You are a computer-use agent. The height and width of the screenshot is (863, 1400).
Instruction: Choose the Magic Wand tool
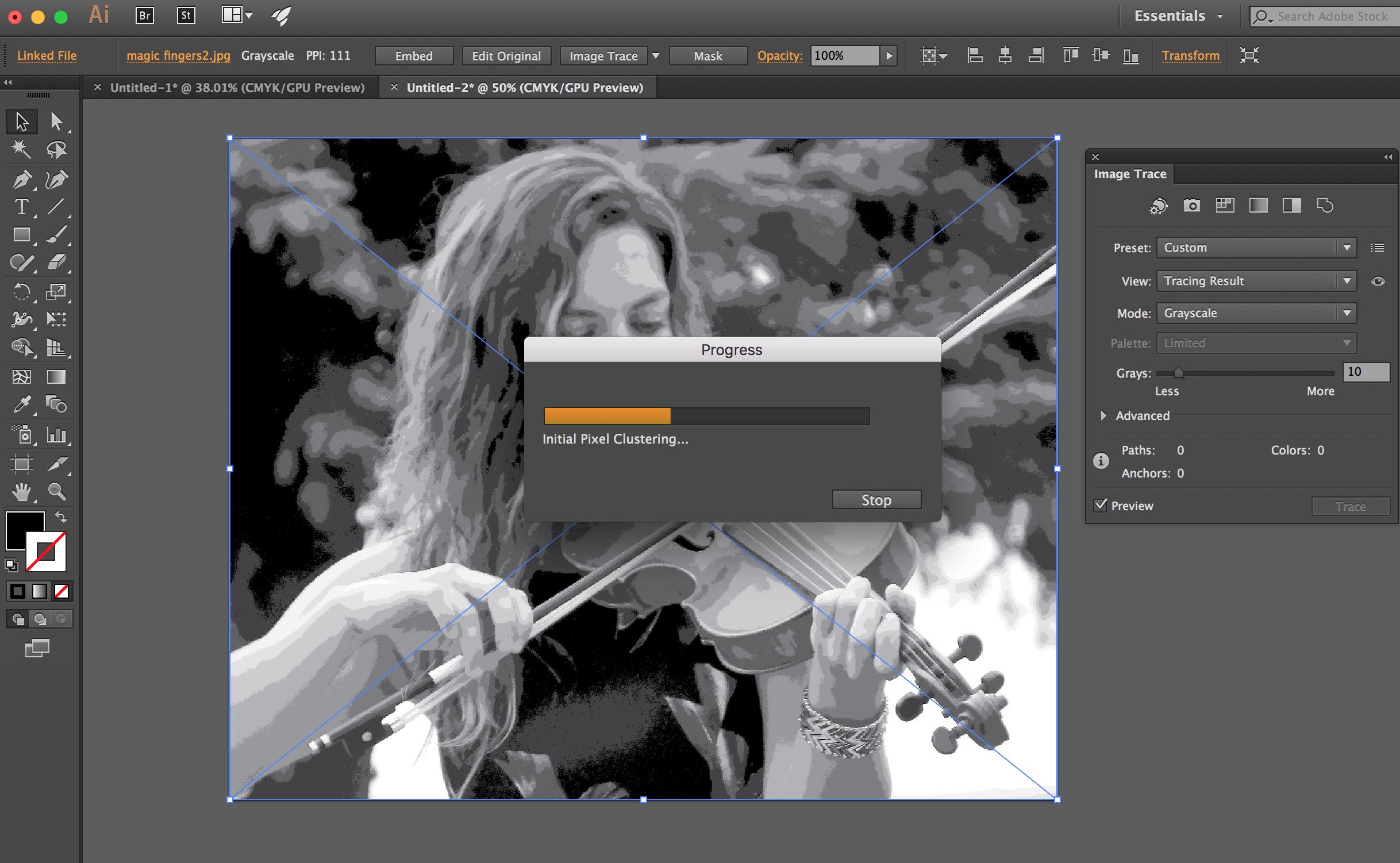pos(22,149)
